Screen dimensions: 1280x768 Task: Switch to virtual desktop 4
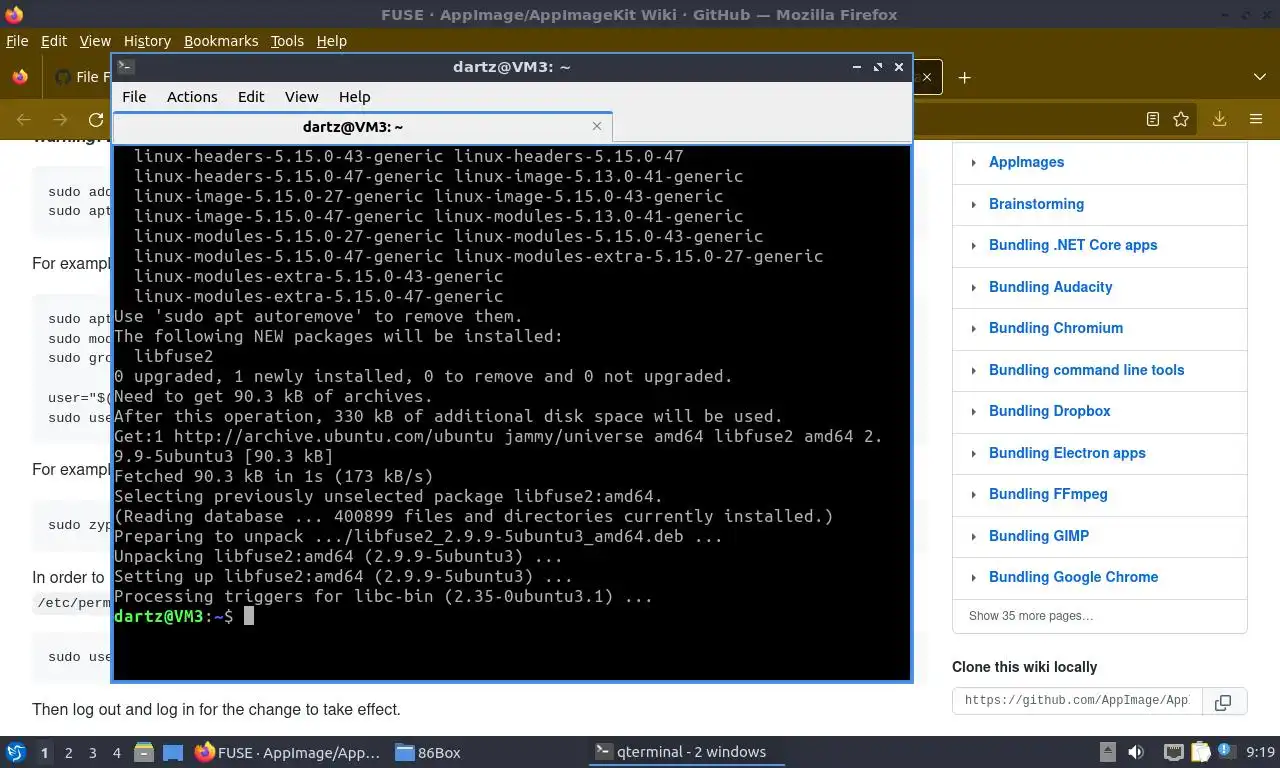[x=116, y=753]
